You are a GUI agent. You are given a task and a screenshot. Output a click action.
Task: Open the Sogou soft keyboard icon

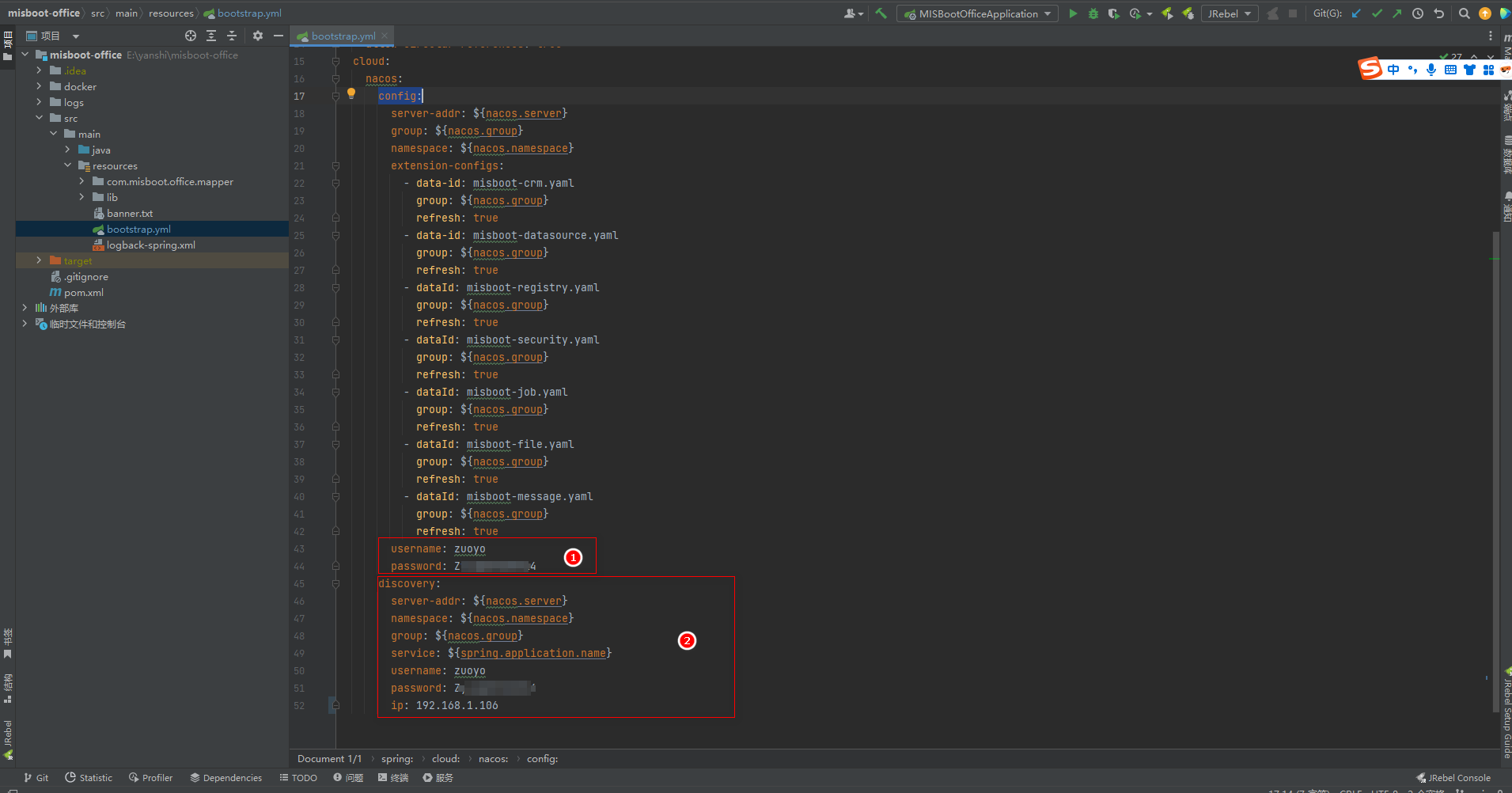tap(1450, 70)
